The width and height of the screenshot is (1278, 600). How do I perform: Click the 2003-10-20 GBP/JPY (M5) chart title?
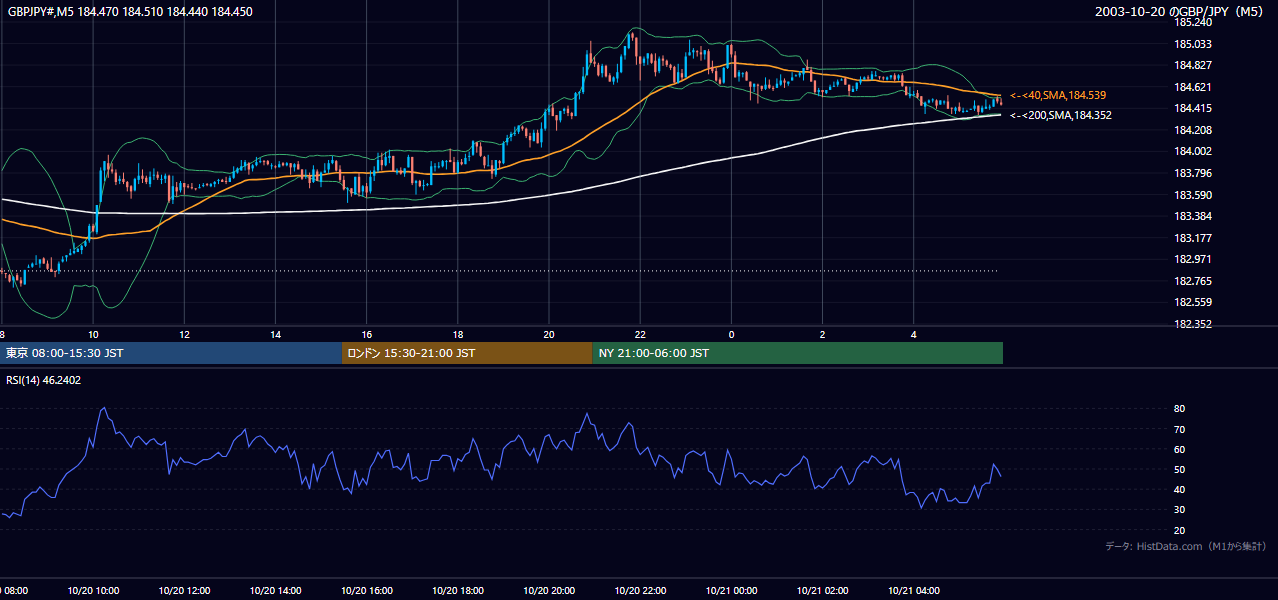coord(1181,12)
